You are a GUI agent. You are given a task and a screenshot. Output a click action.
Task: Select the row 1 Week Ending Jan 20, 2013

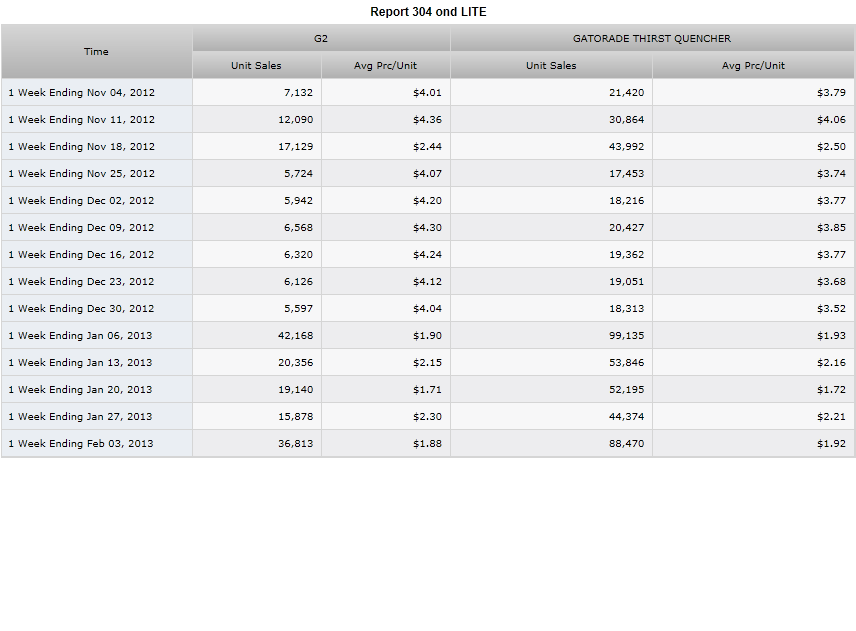coord(428,389)
